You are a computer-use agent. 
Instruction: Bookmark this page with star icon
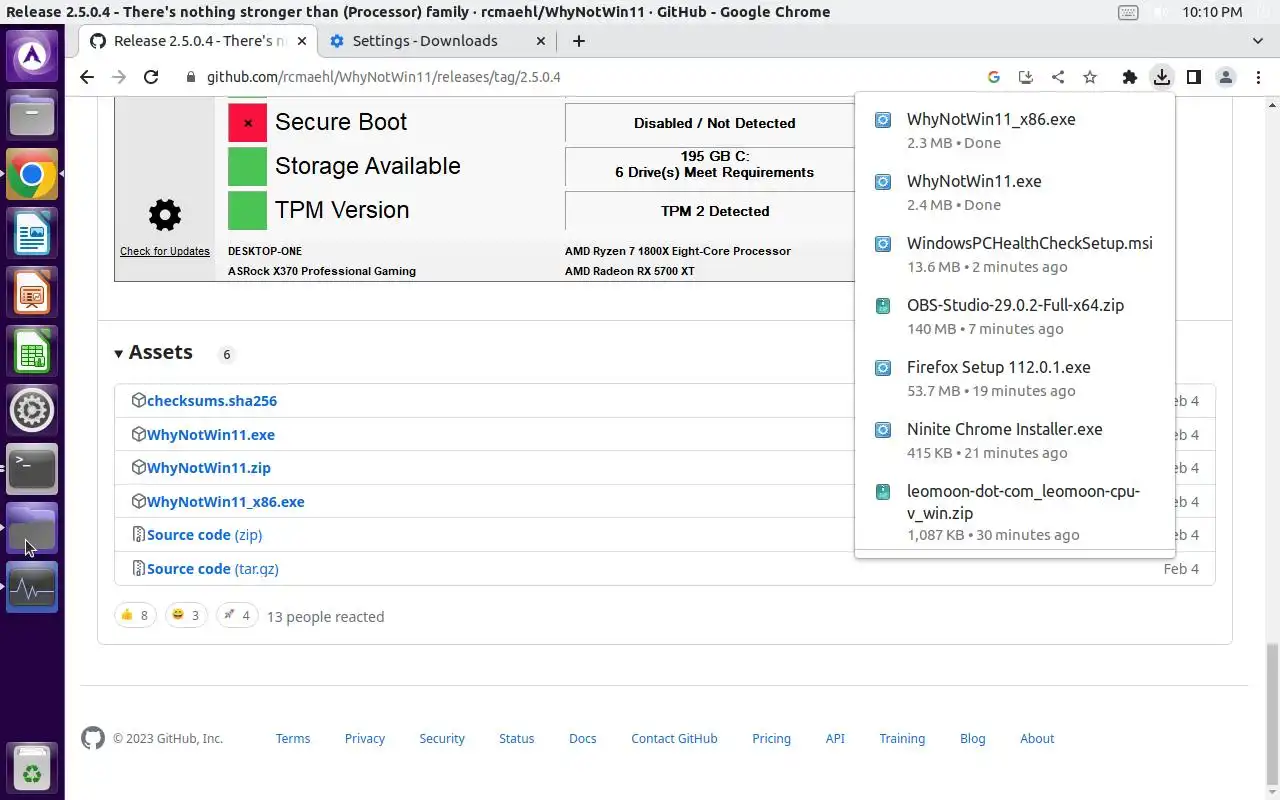click(1090, 77)
